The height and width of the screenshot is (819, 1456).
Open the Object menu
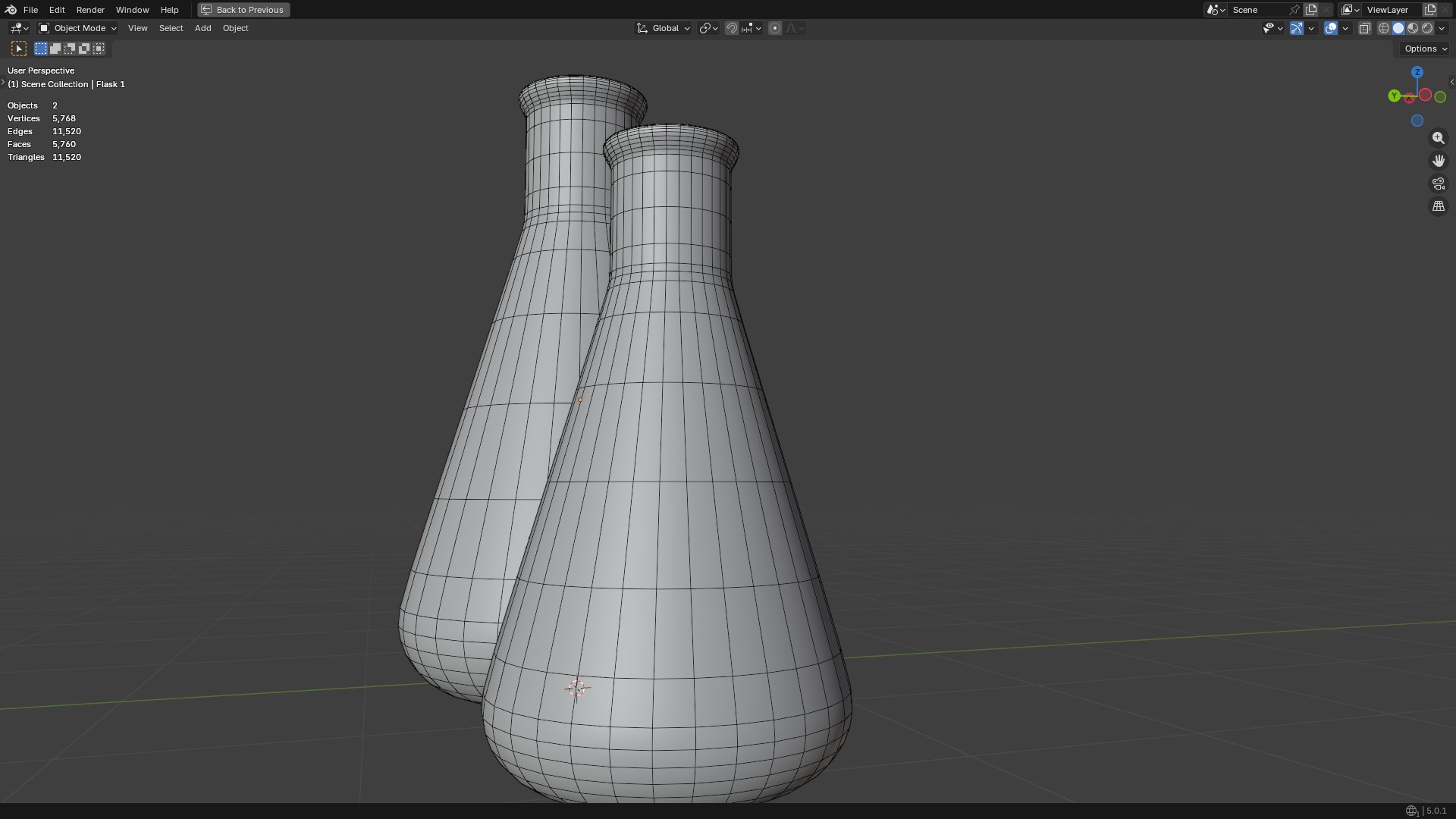[235, 28]
